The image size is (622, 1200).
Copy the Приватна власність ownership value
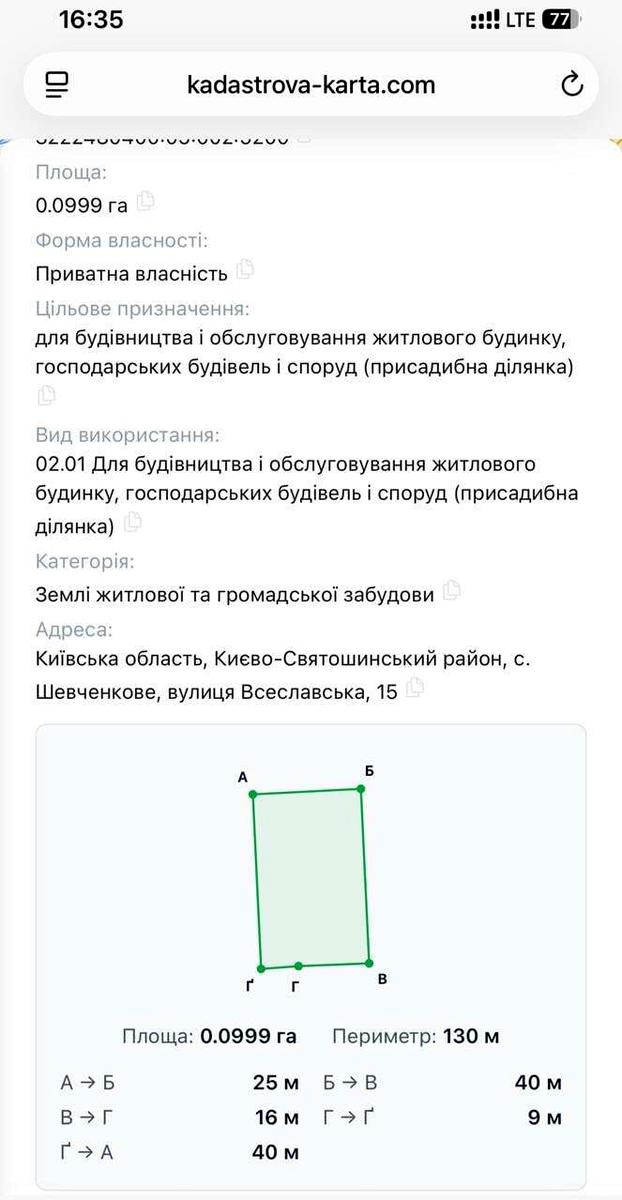[x=245, y=268]
